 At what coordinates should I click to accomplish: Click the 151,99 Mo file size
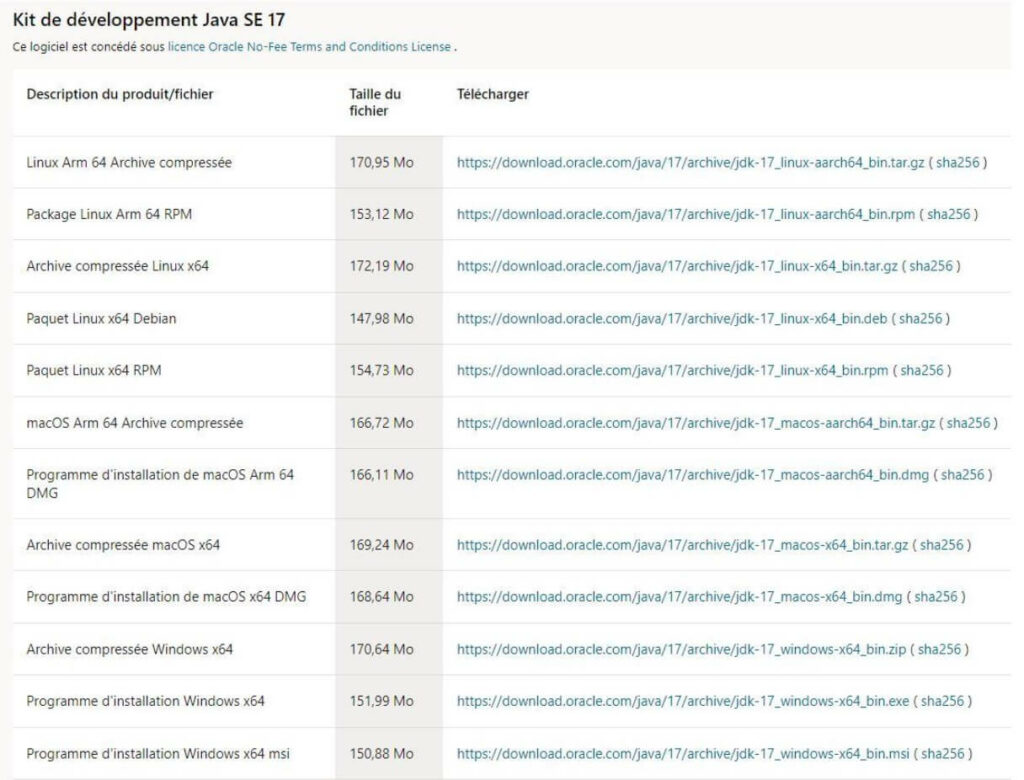coord(381,701)
